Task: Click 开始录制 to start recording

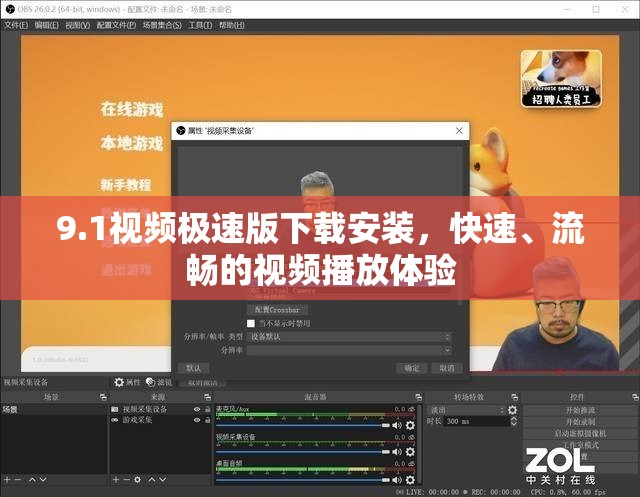Action: pyautogui.click(x=580, y=422)
